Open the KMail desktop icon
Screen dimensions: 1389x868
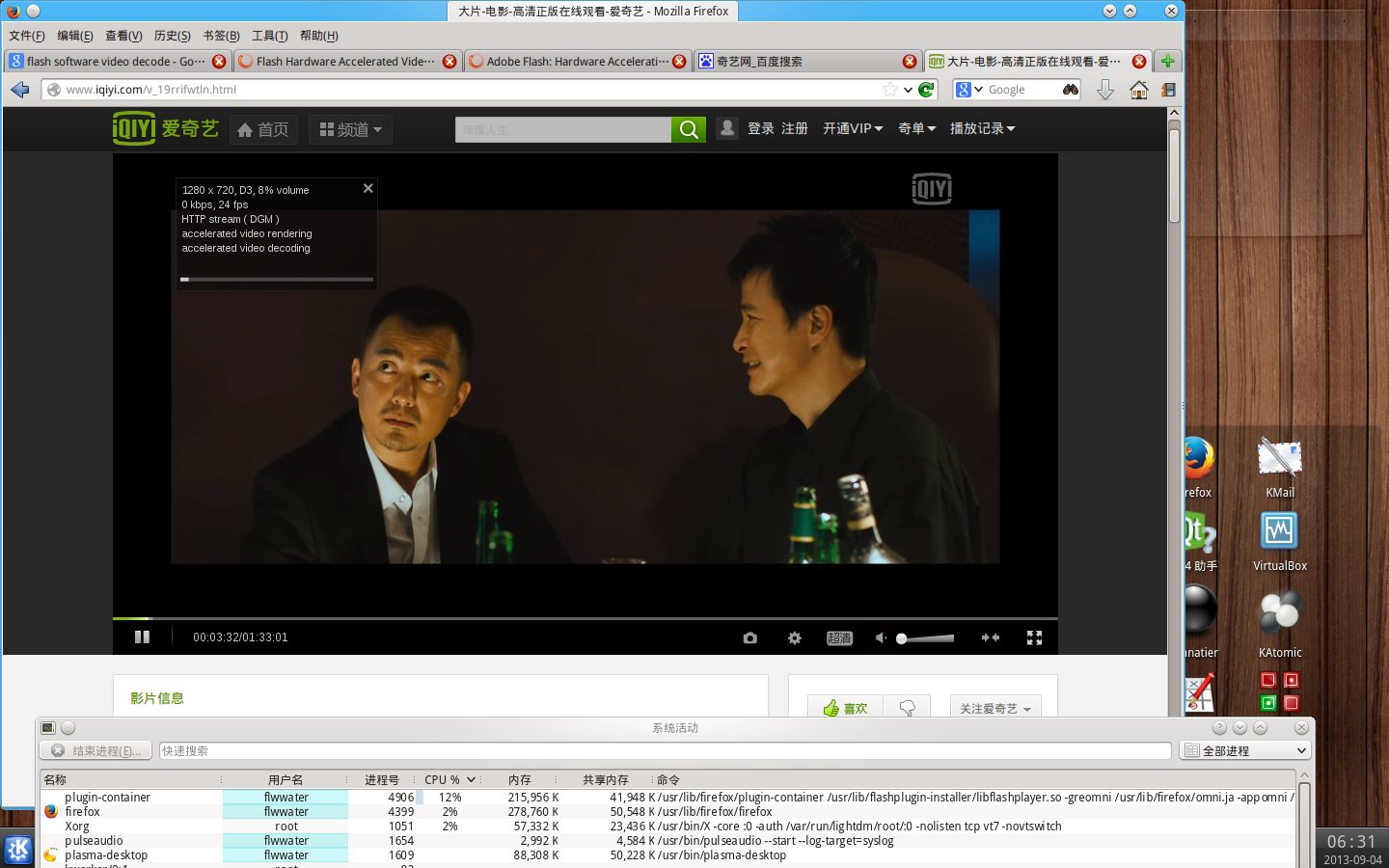coord(1280,468)
